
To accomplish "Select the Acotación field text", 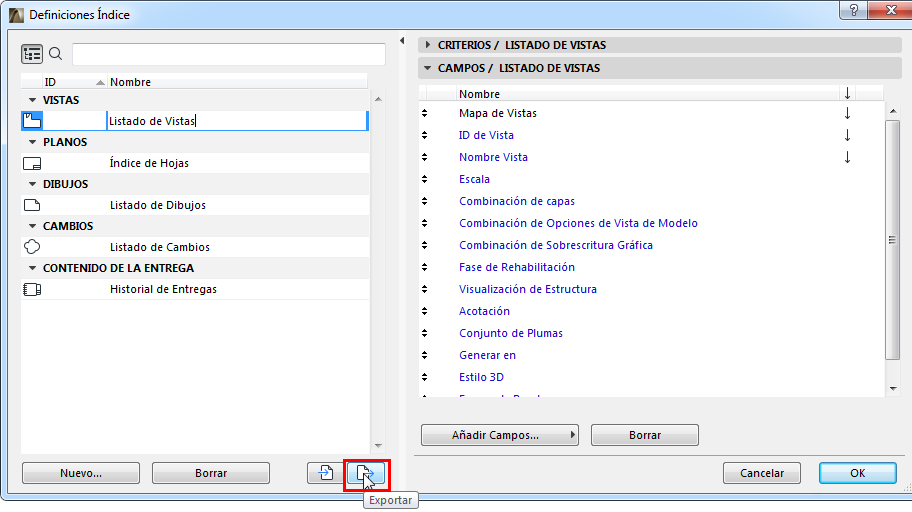I will point(484,311).
